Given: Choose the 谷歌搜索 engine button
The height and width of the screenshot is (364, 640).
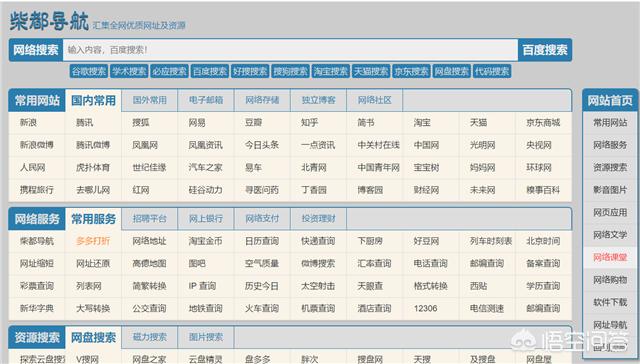Looking at the screenshot, I should [89, 71].
